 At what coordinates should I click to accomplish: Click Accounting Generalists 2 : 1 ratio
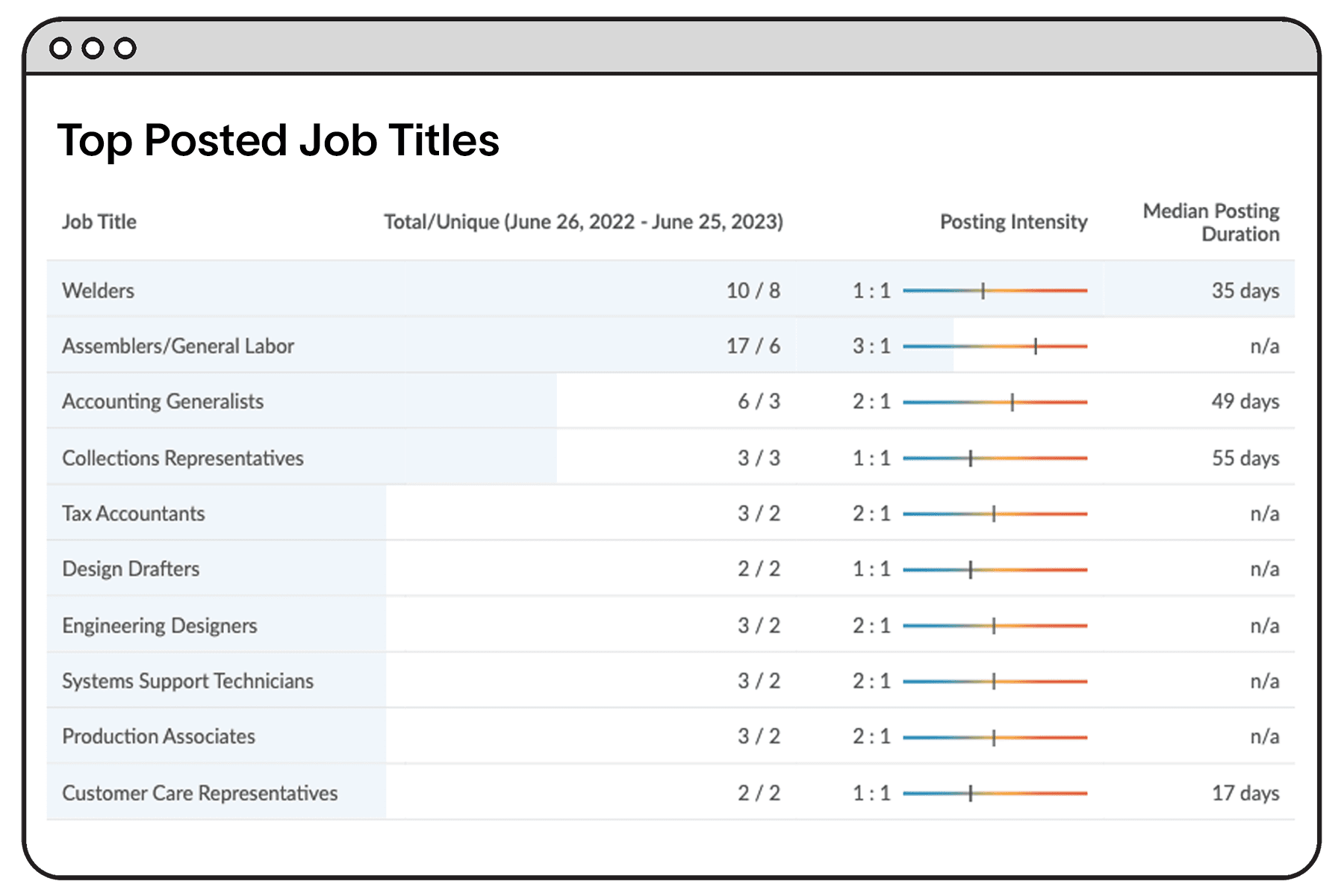872,402
